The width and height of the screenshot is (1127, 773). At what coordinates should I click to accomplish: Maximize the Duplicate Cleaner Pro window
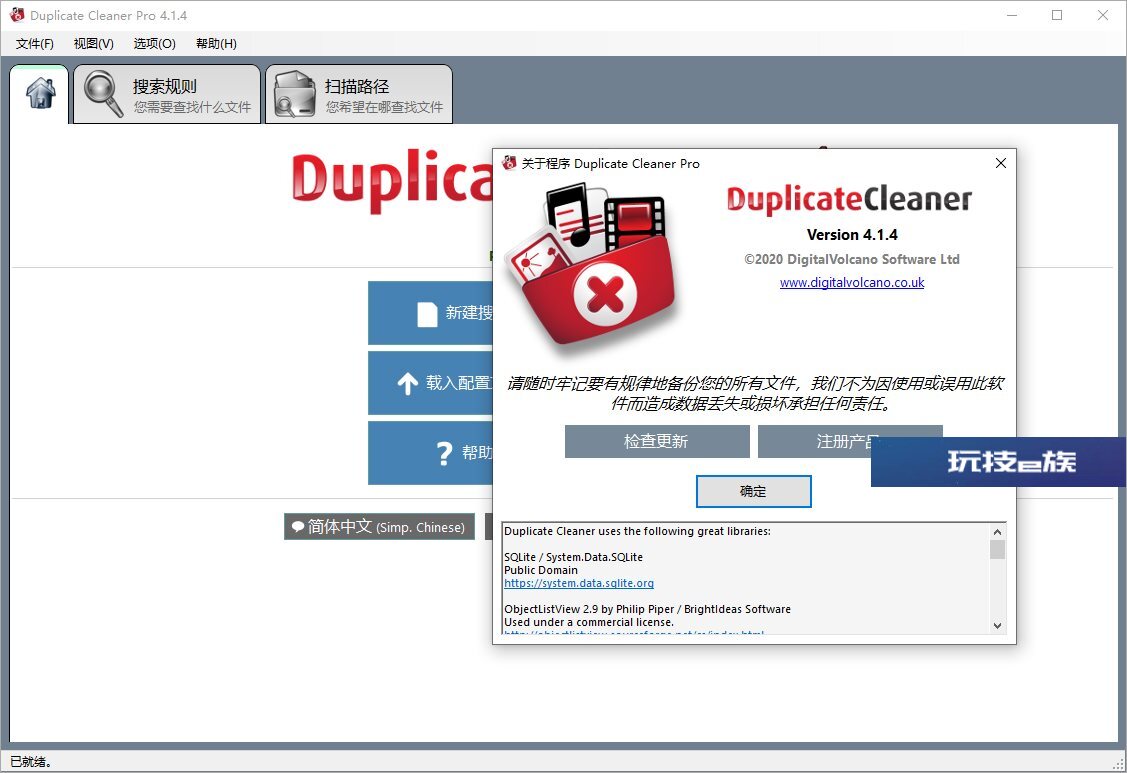pos(1057,15)
